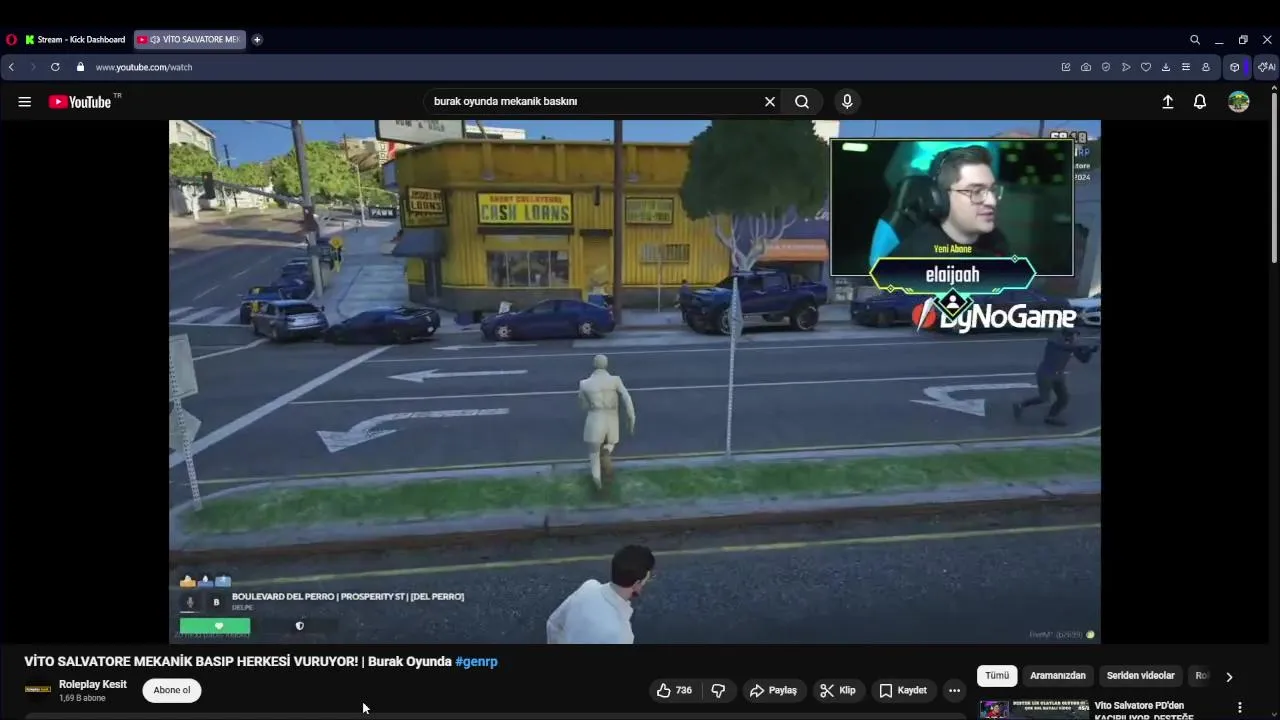The image size is (1280, 720).
Task: Open Opera Flow send icon
Action: (x=1126, y=67)
